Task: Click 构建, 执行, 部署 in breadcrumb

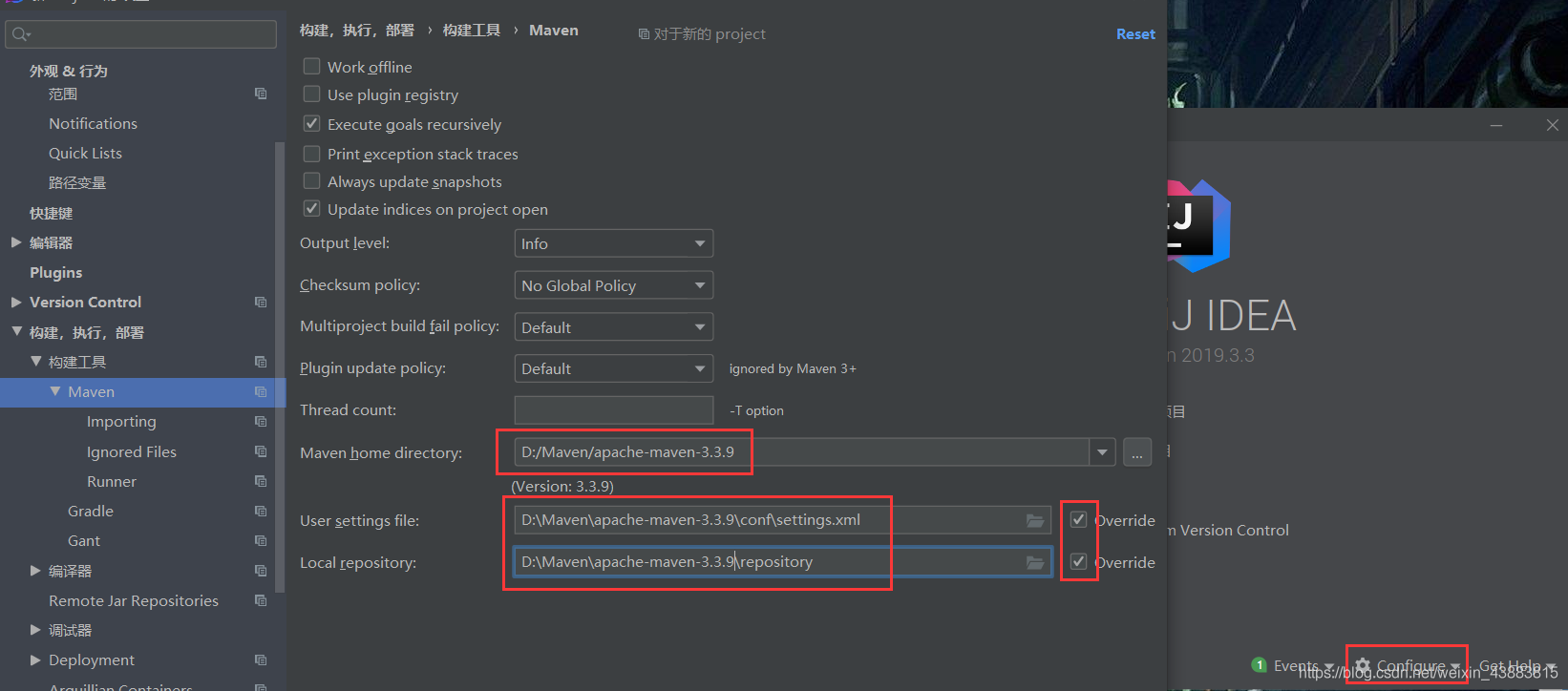Action: pyautogui.click(x=357, y=31)
